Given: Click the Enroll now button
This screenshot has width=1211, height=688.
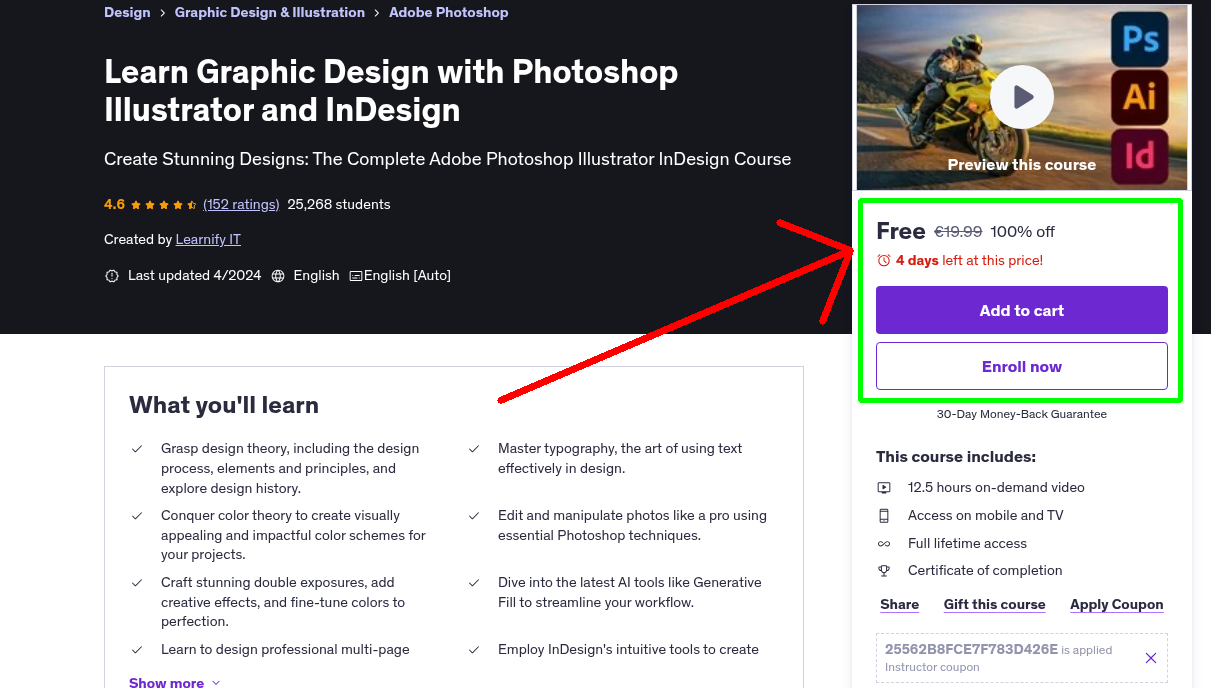Looking at the screenshot, I should pyautogui.click(x=1022, y=366).
